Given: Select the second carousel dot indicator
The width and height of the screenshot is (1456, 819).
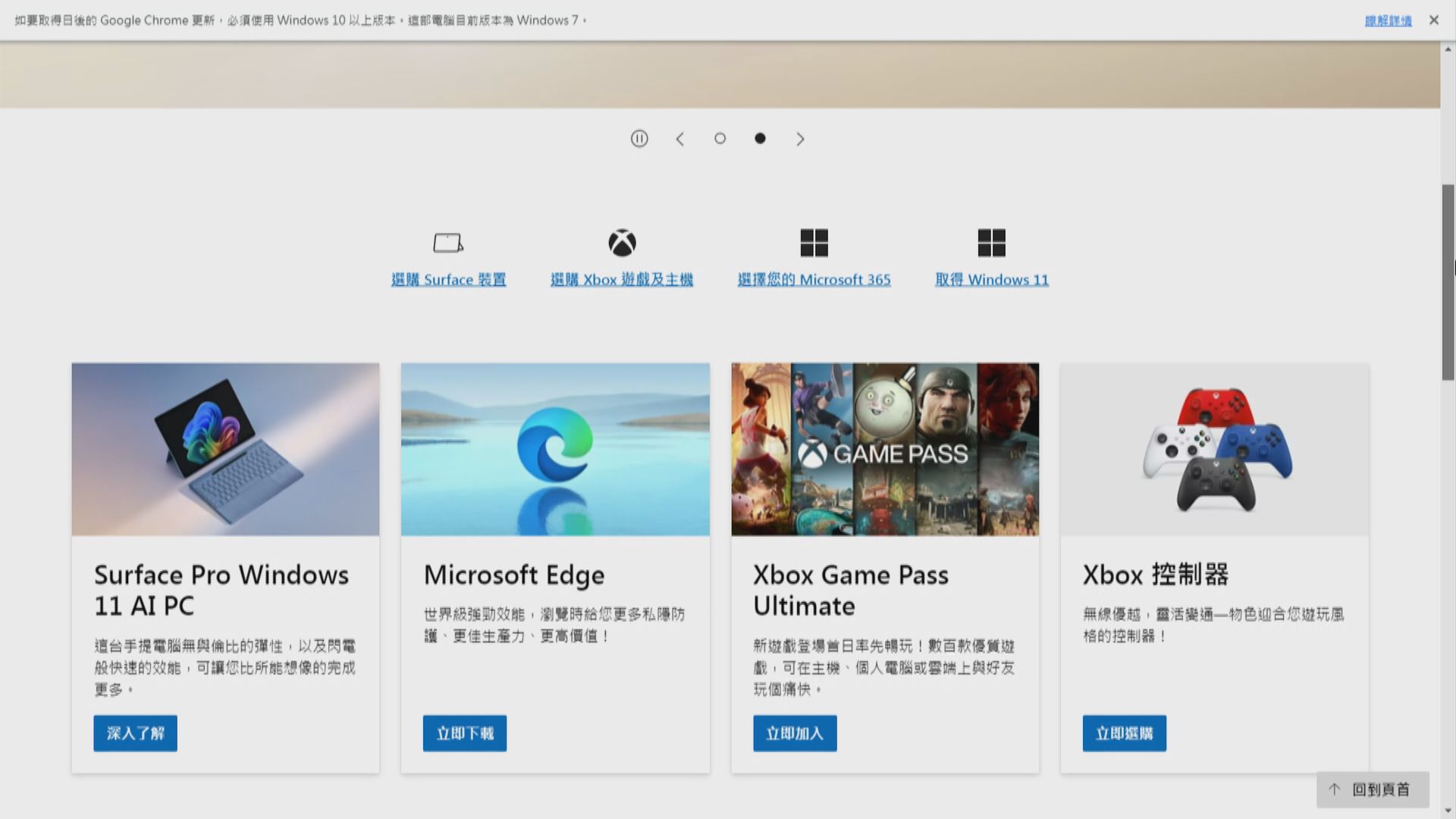Looking at the screenshot, I should (x=760, y=139).
